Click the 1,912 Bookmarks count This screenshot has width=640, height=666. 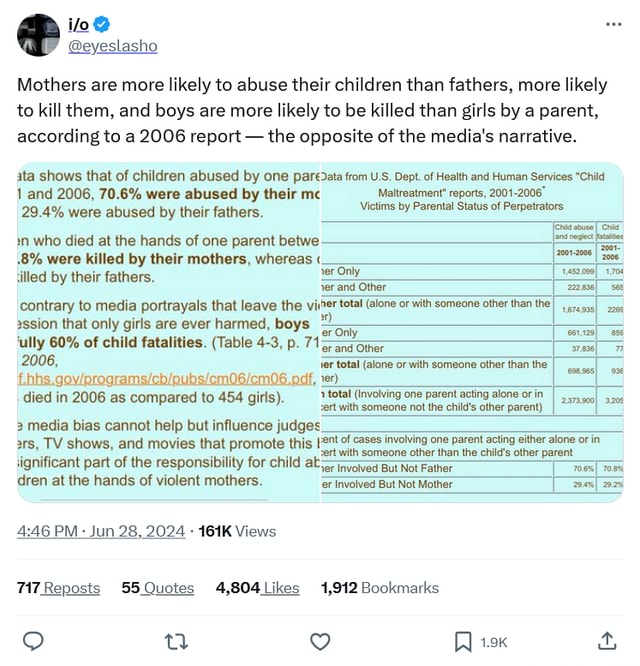pyautogui.click(x=380, y=588)
